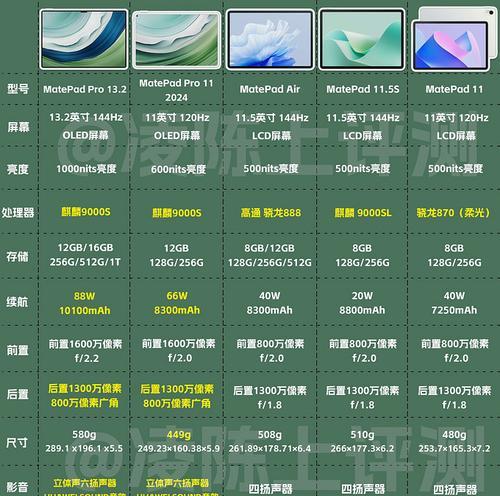This screenshot has width=500, height=496.
Task: Click the MatePad Pro 13.2 tablet image
Action: click(84, 39)
